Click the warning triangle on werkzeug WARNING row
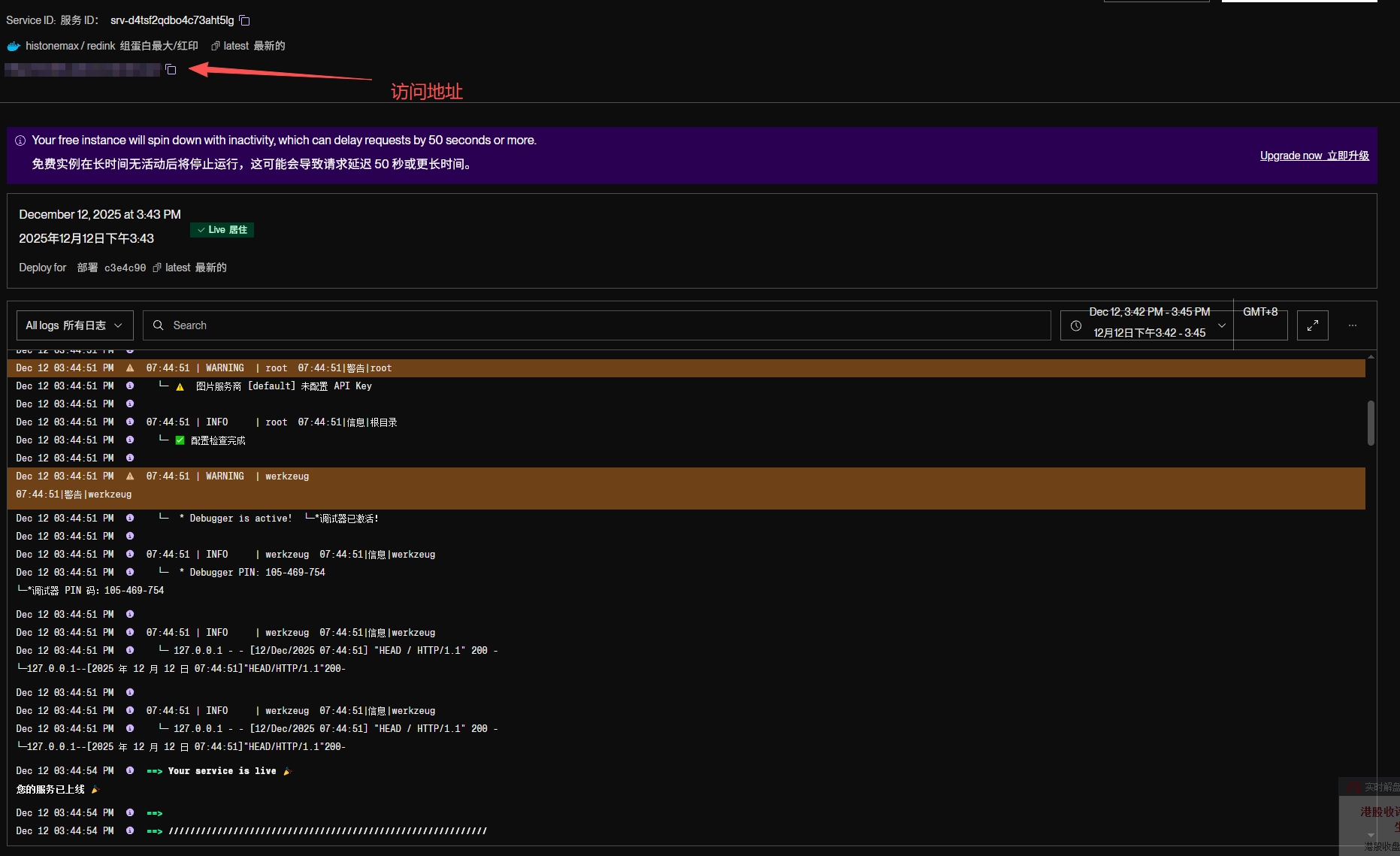The height and width of the screenshot is (856, 1400). [130, 476]
